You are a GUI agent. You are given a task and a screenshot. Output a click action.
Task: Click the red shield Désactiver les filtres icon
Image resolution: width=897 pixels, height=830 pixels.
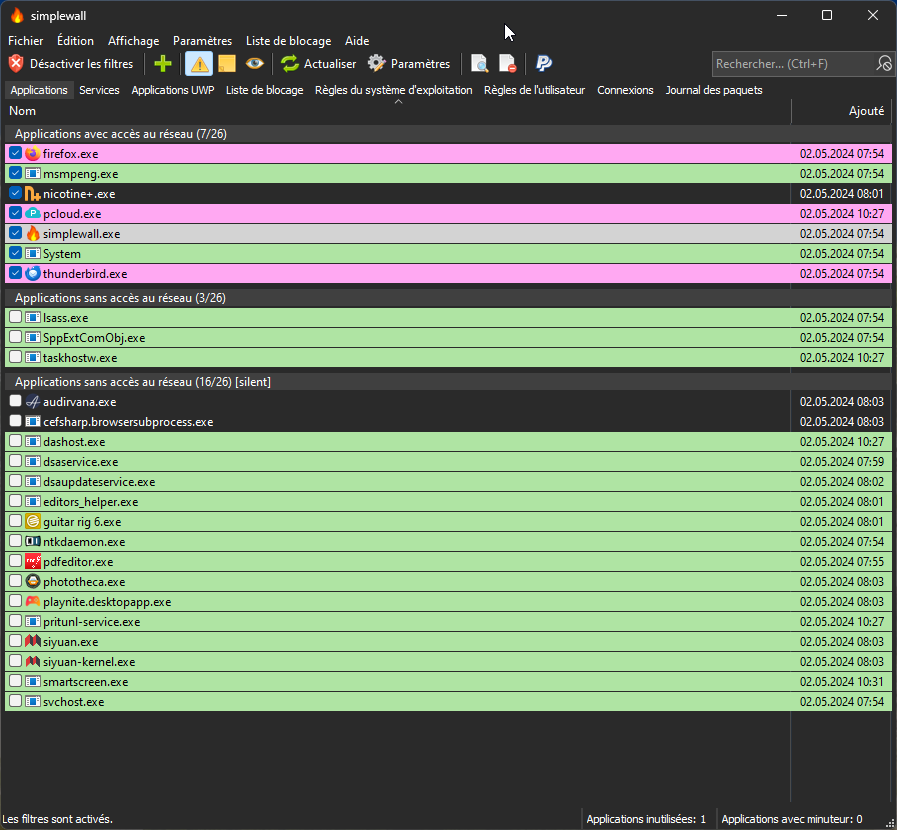[x=16, y=63]
